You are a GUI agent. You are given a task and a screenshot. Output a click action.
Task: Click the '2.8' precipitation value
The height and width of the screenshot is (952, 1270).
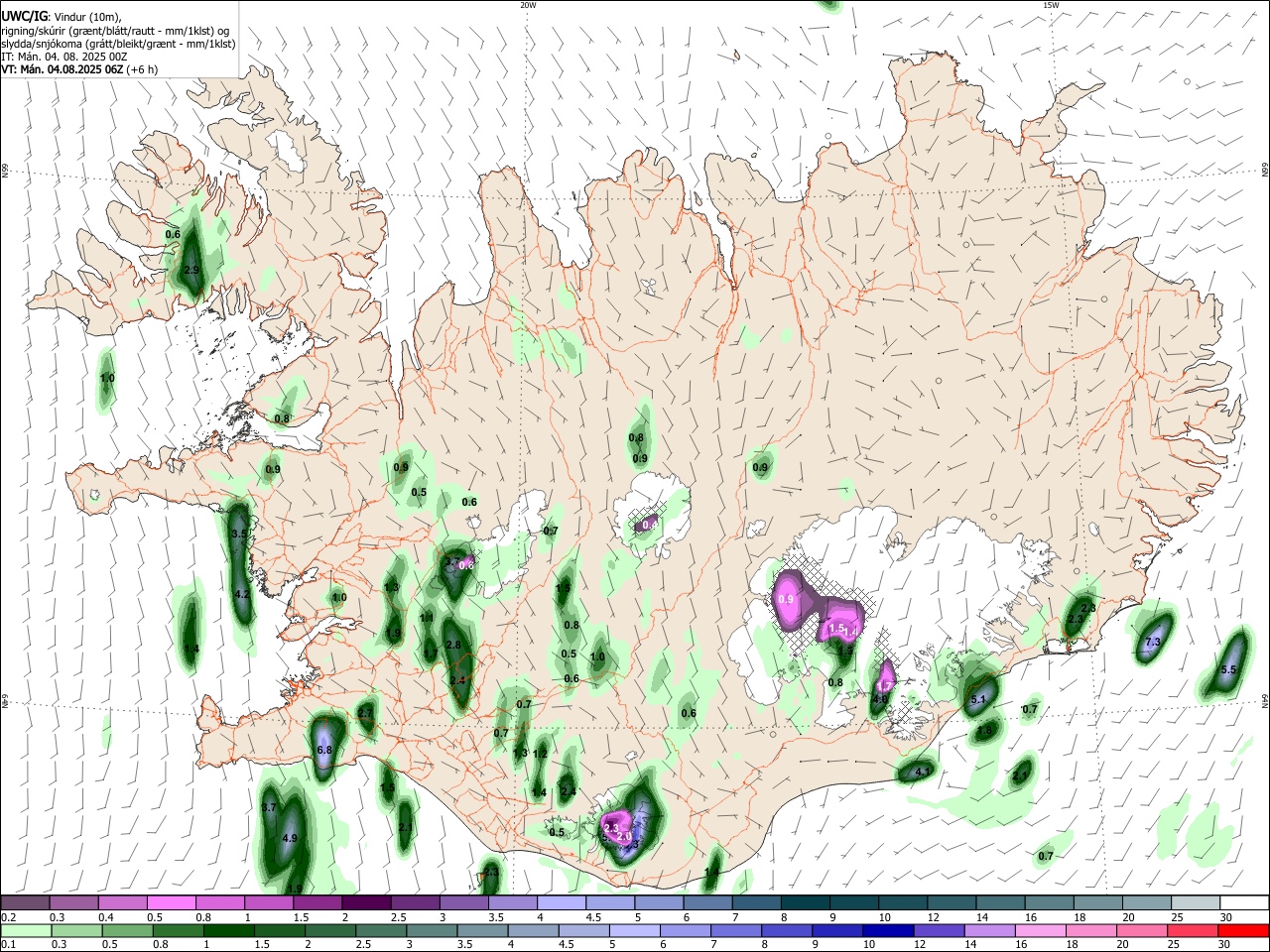click(x=453, y=645)
